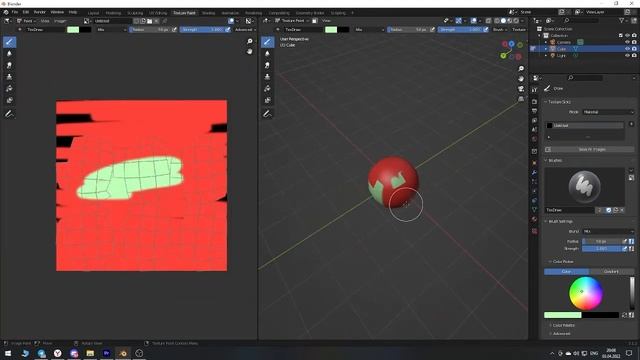This screenshot has height=360, width=640.
Task: Toggle Cube visibility eye in outliner
Action: 627,49
